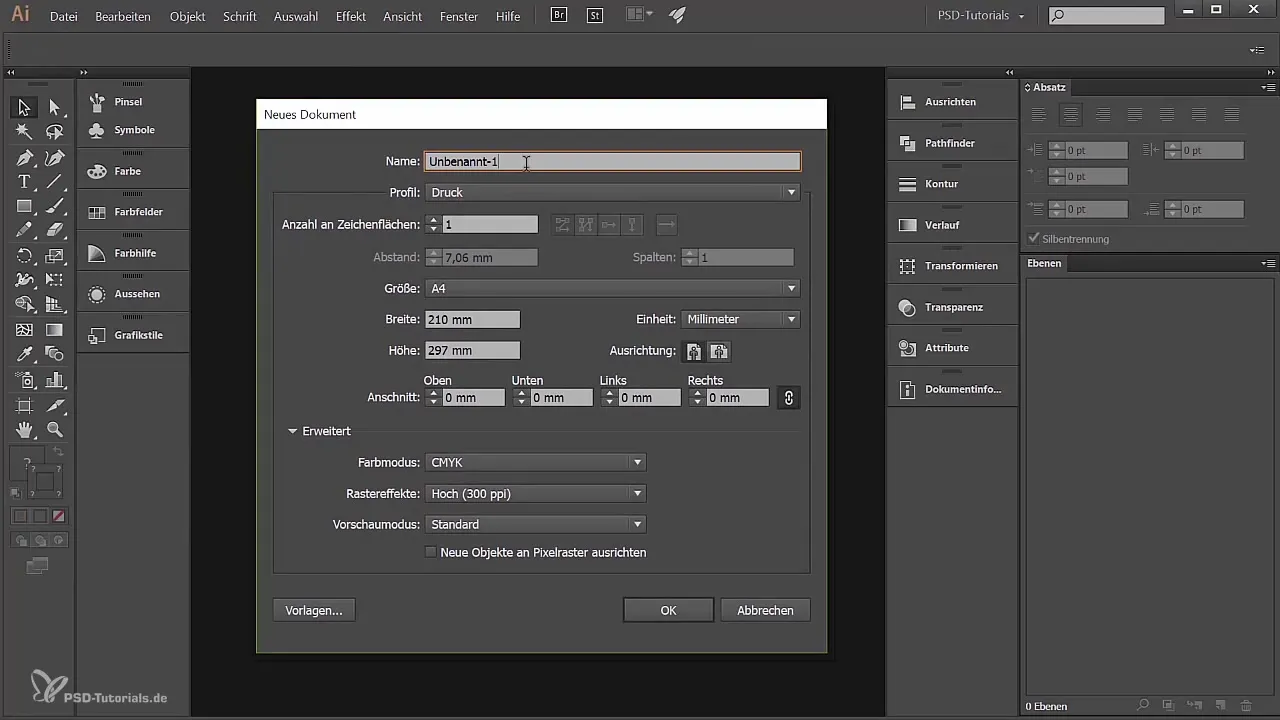Click the Bridge (Br) icon
The width and height of the screenshot is (1280, 720).
click(x=561, y=16)
